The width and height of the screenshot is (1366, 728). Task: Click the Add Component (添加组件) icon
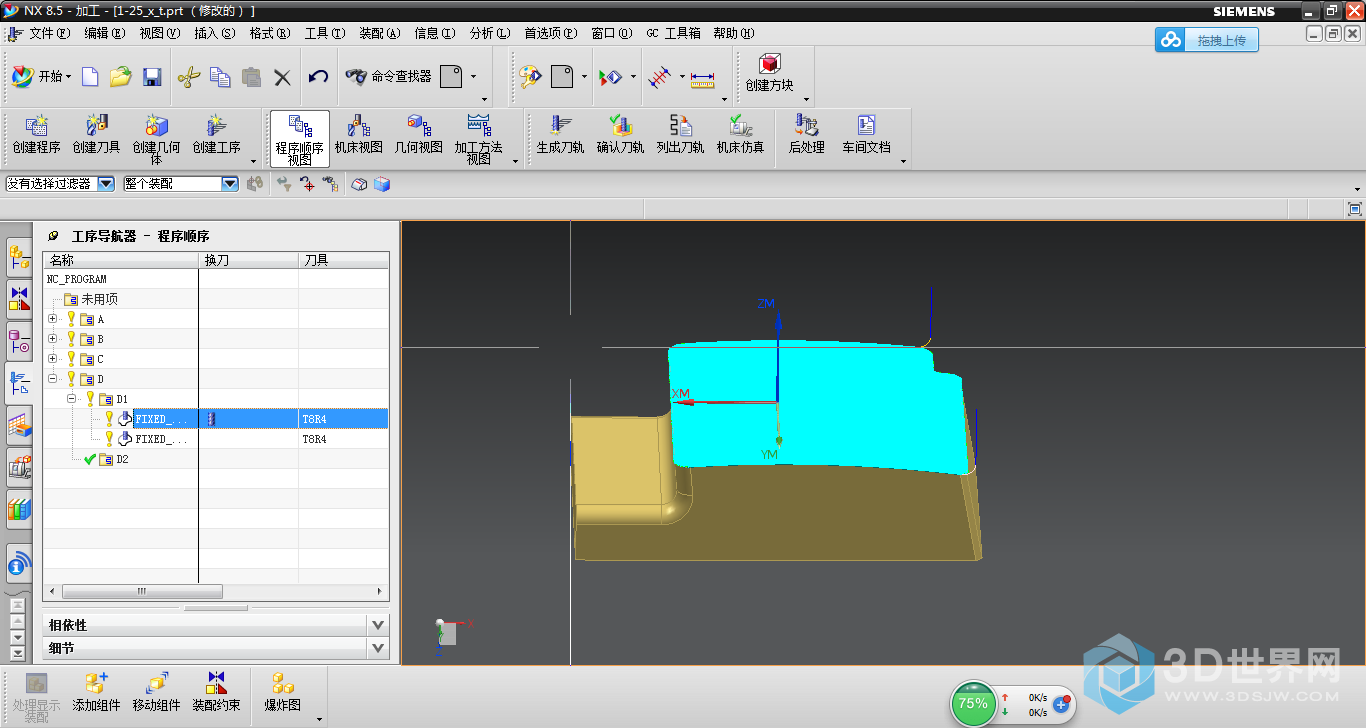pyautogui.click(x=96, y=692)
